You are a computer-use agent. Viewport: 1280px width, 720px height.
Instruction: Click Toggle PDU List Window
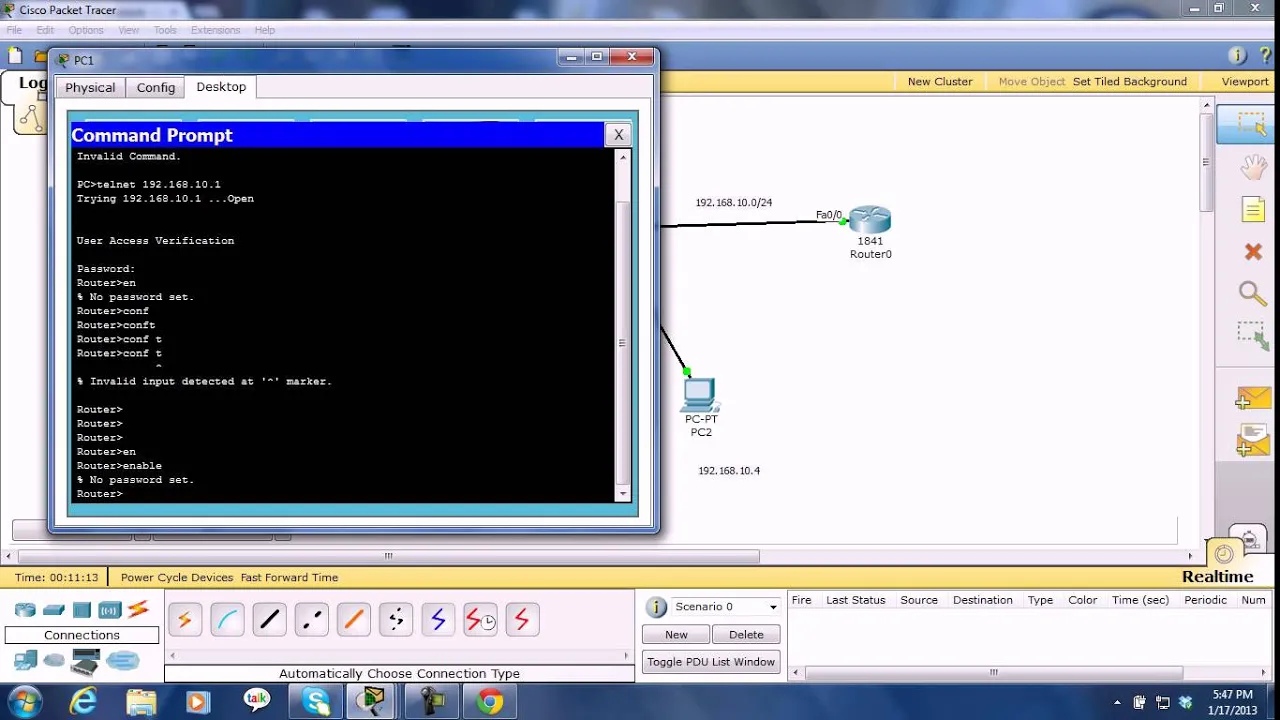711,662
